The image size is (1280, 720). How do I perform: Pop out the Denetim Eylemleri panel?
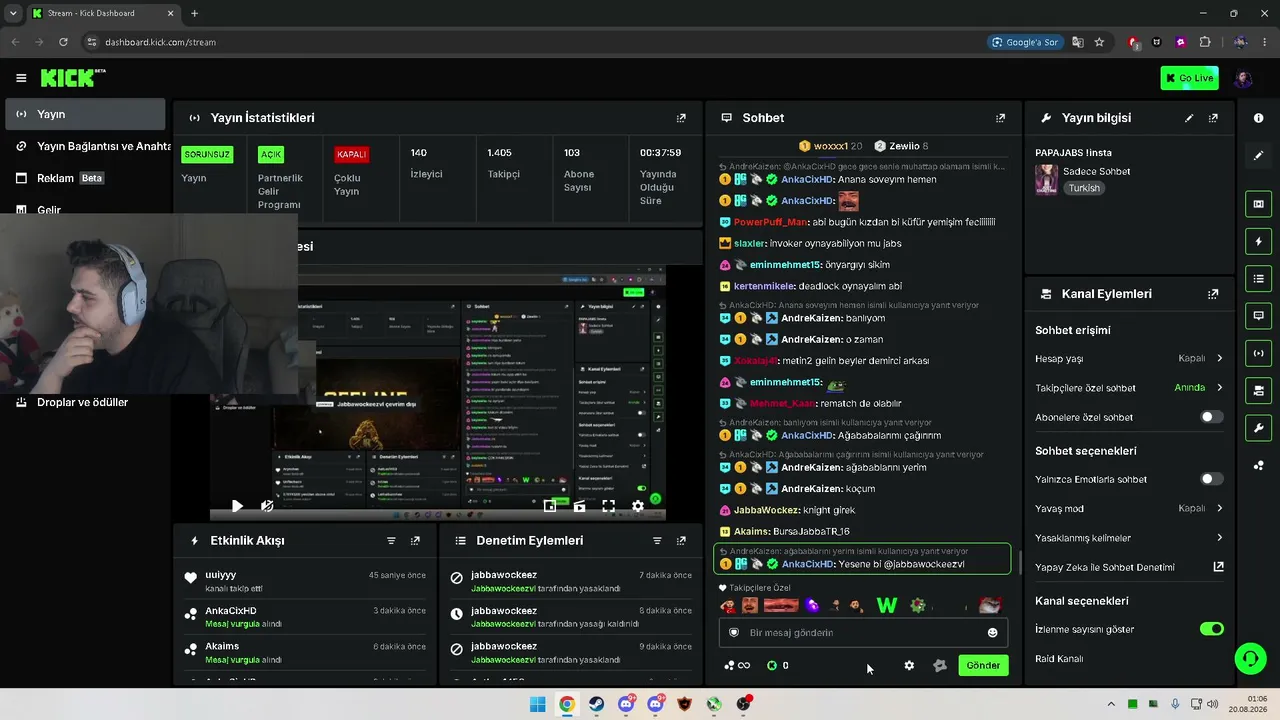coord(681,541)
